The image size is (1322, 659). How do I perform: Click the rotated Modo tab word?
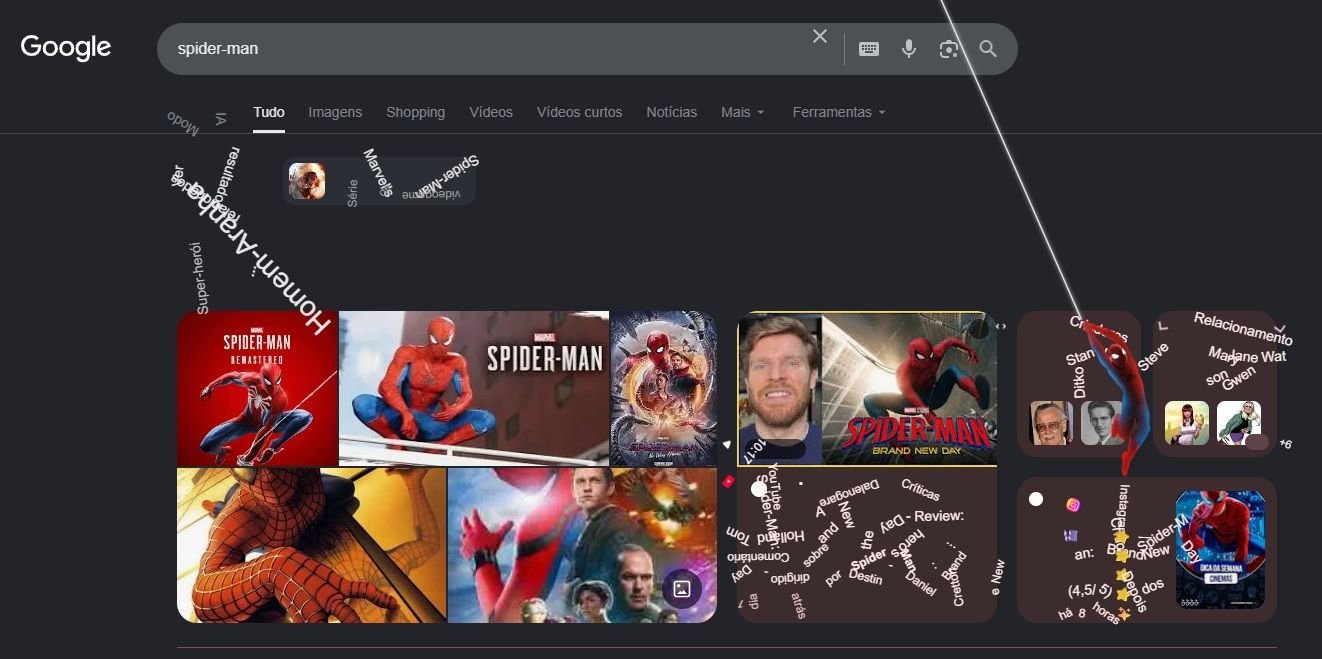point(183,124)
